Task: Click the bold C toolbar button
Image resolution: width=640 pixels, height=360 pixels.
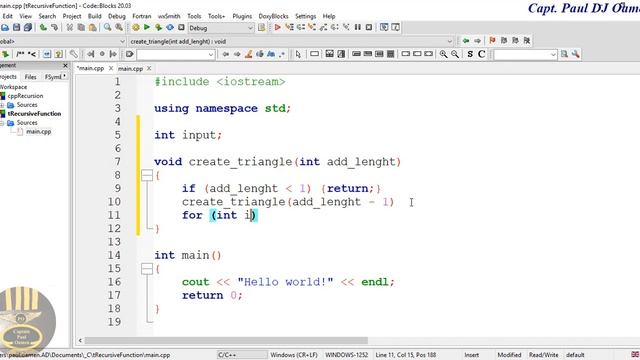Action: point(482,54)
